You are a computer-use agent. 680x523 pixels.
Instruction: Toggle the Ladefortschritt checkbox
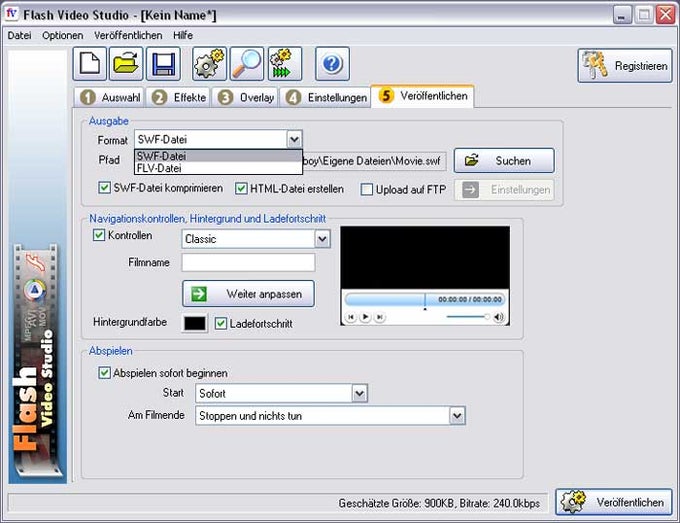tap(221, 324)
